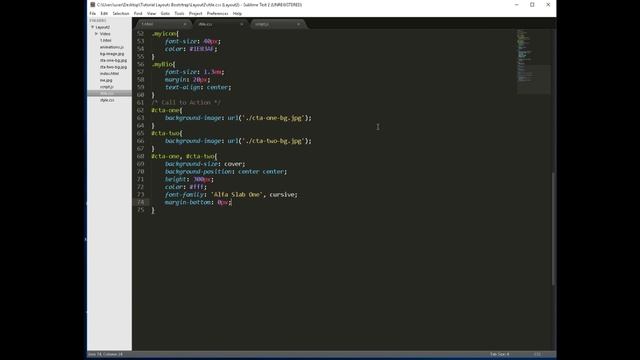
Task: Collapse the Layout2 folder in sidebar
Action: click(x=93, y=27)
